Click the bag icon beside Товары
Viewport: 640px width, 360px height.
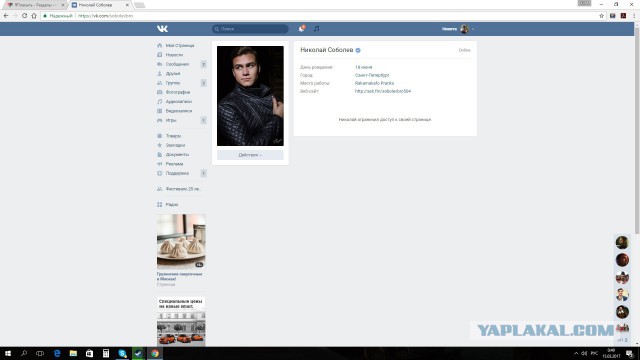[160, 136]
